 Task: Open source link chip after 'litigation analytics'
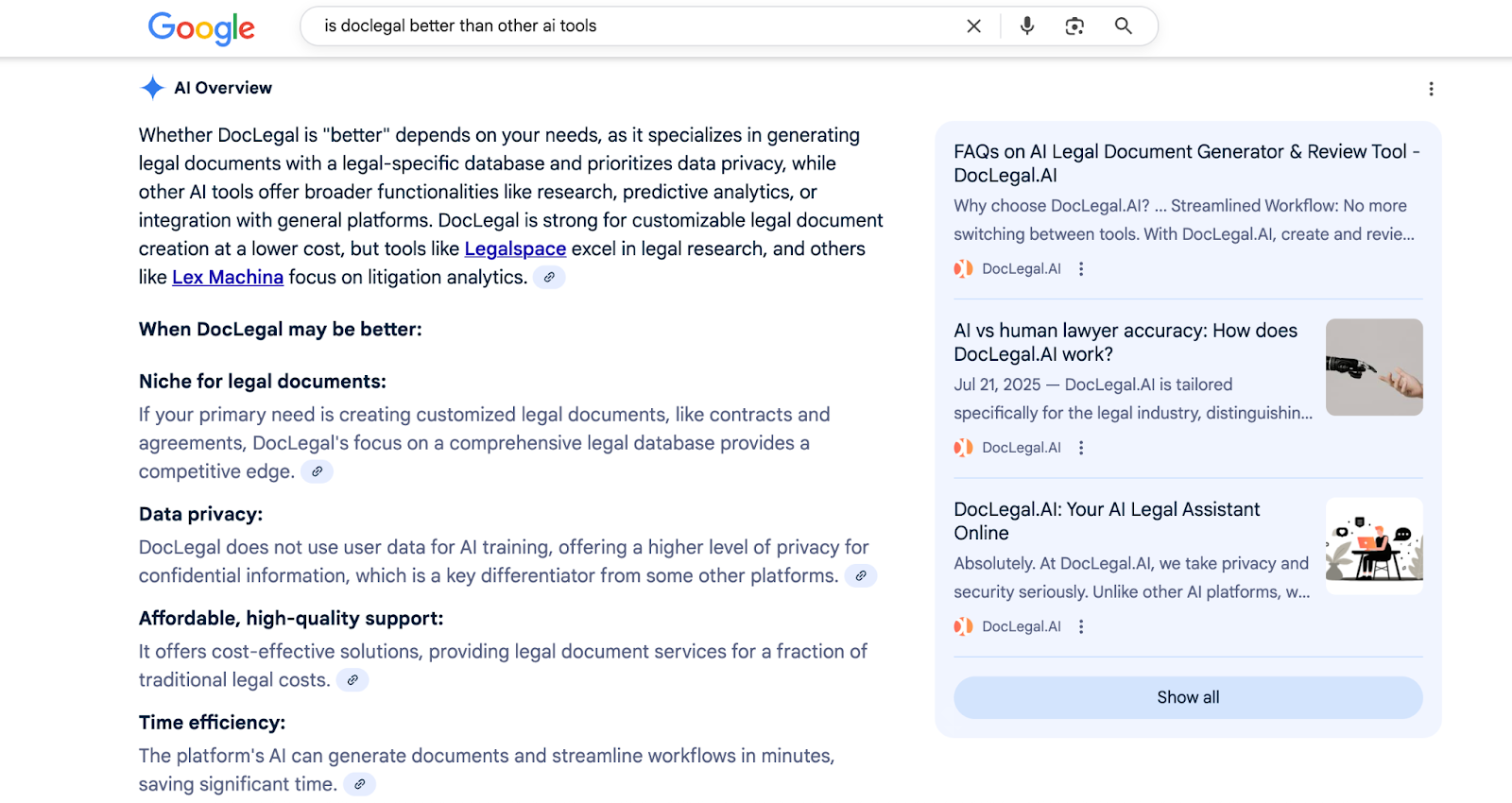pyautogui.click(x=549, y=277)
